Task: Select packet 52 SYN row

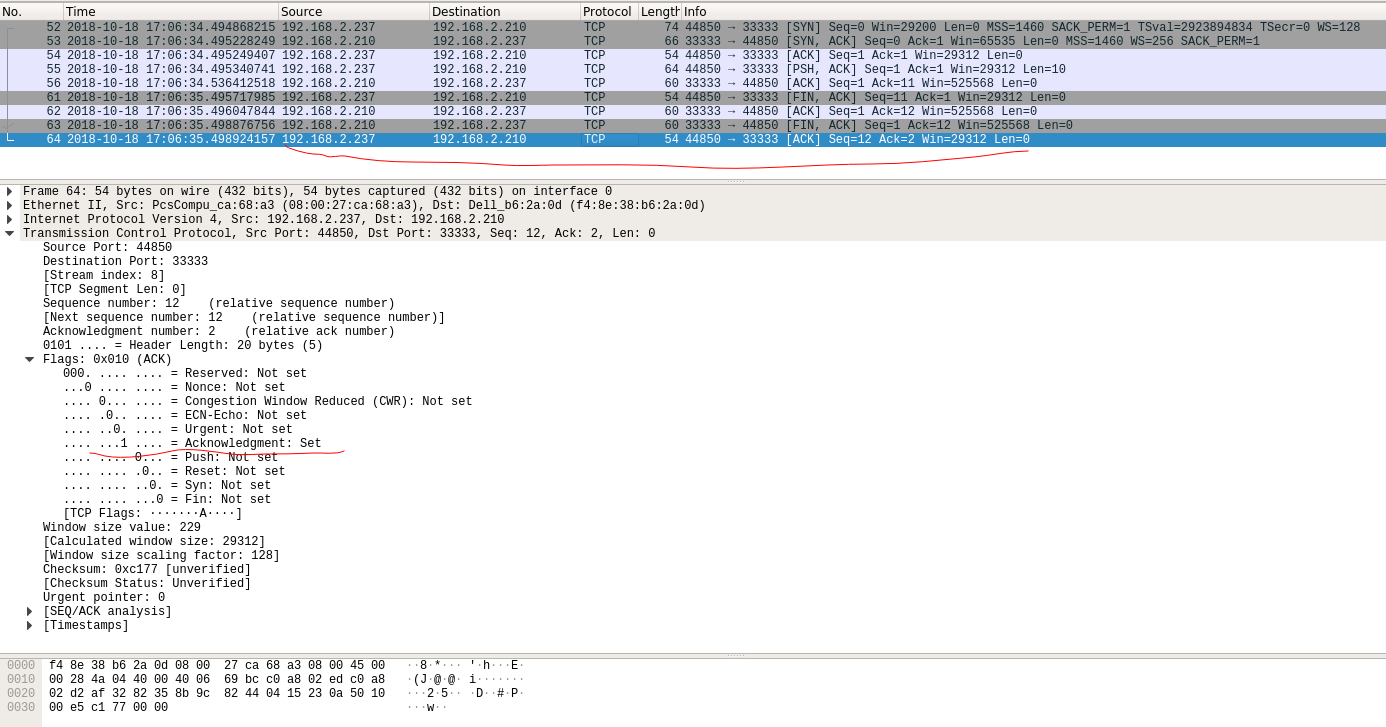Action: (x=693, y=28)
